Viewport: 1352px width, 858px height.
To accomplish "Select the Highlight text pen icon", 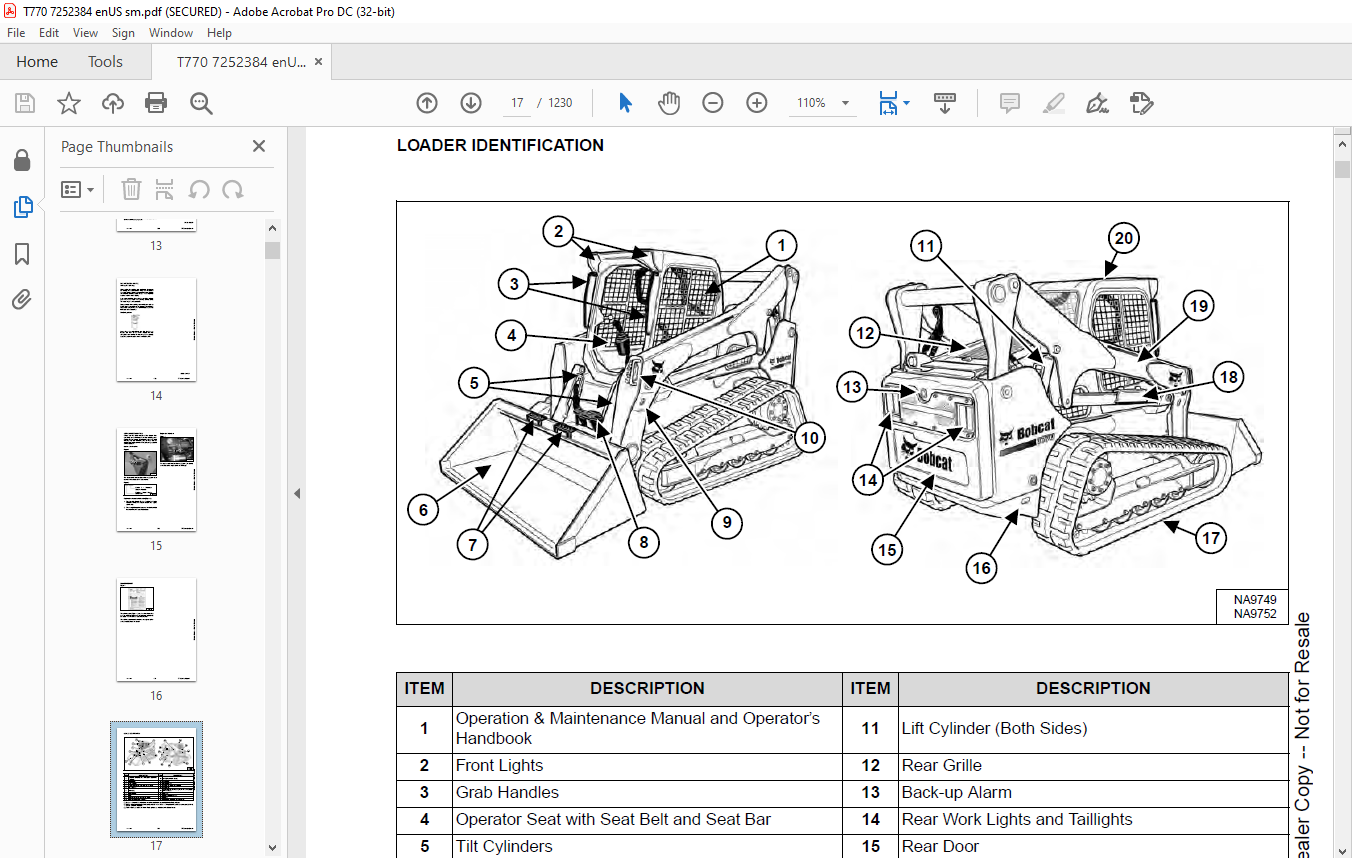I will click(1053, 103).
